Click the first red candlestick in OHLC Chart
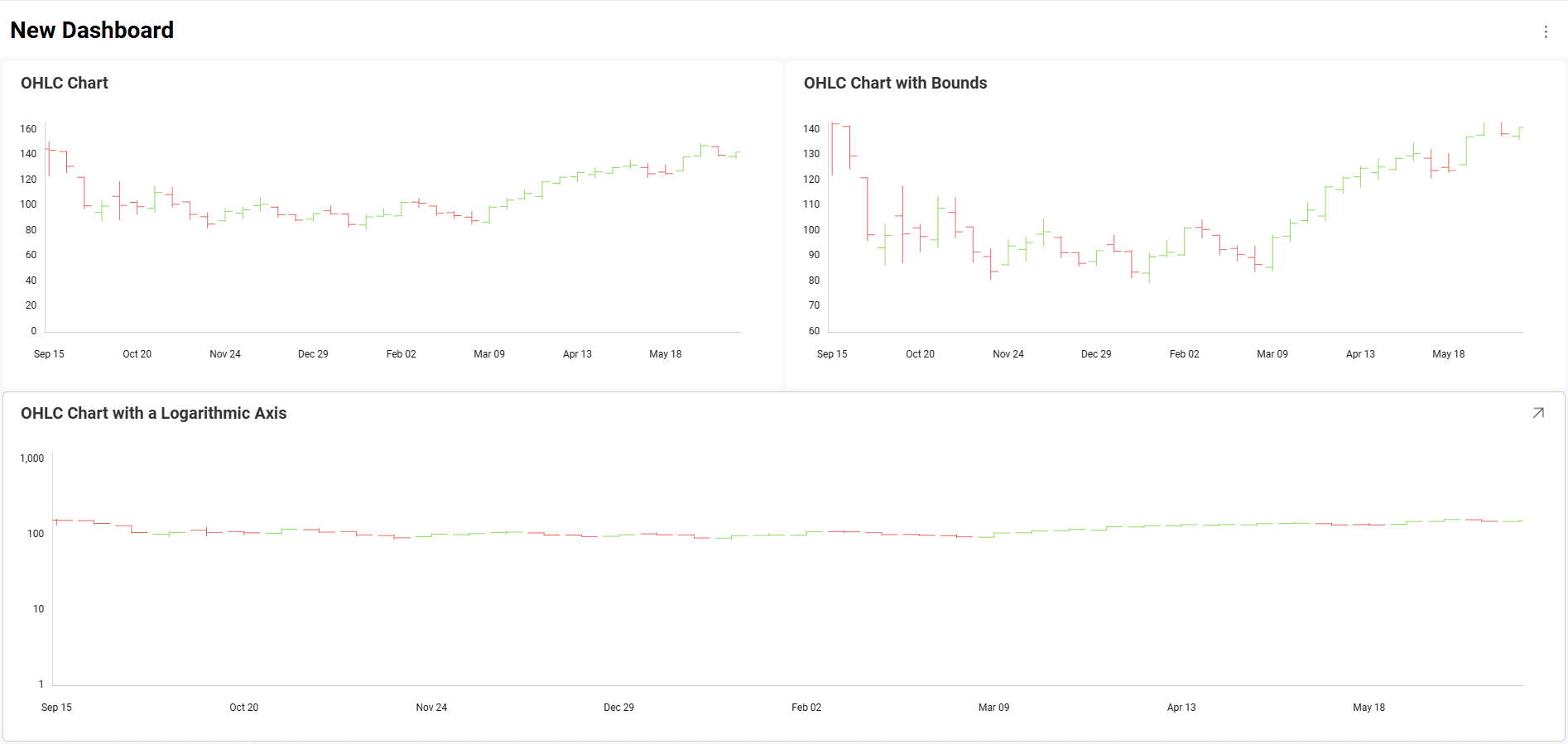The image size is (1568, 744). [49, 158]
